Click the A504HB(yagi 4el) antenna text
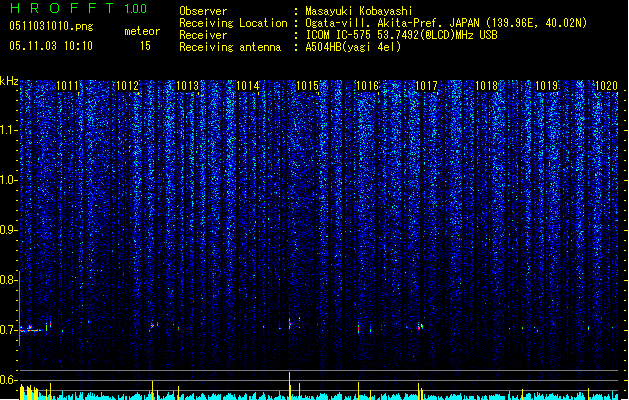Image resolution: width=629 pixels, height=400 pixels. pyautogui.click(x=353, y=47)
